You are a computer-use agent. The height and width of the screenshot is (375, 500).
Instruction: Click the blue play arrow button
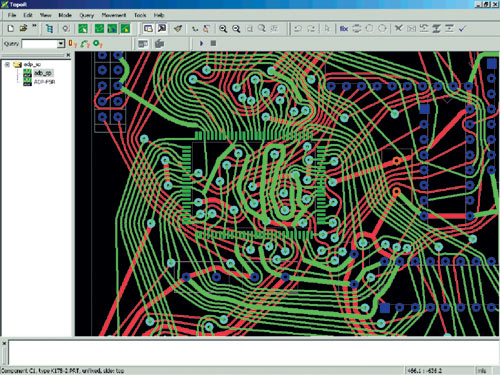[201, 43]
